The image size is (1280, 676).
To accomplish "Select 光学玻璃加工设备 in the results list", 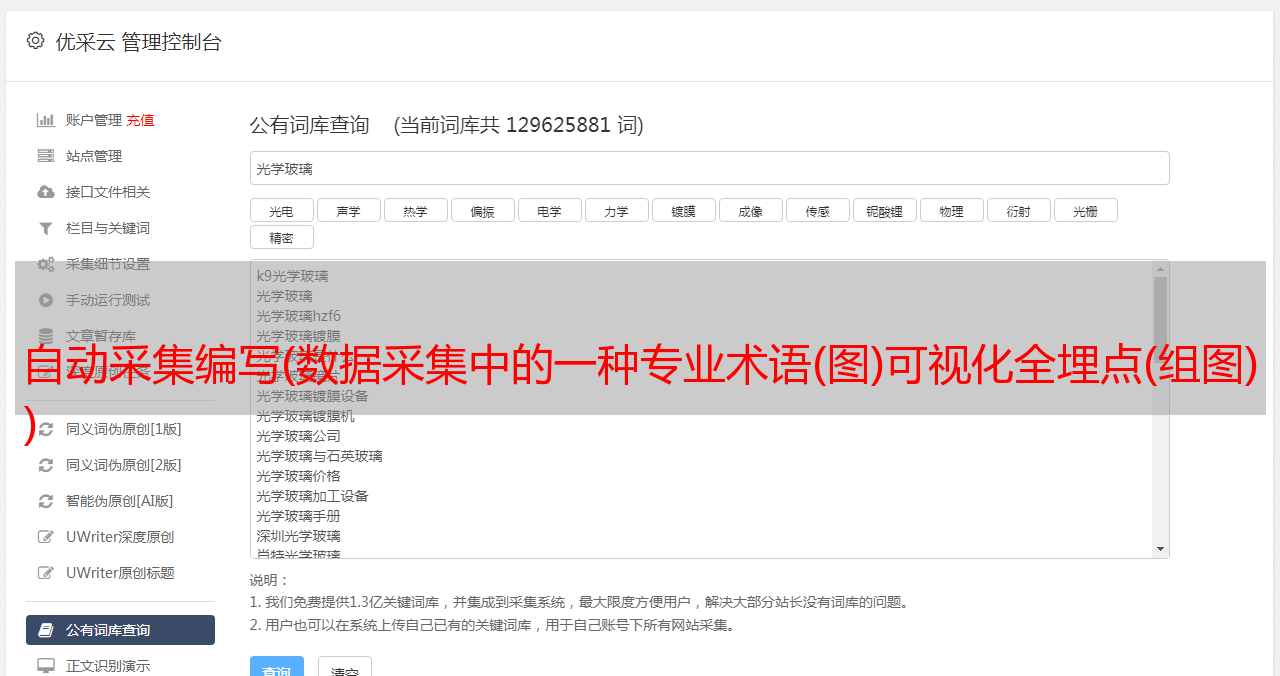I will (x=312, y=496).
